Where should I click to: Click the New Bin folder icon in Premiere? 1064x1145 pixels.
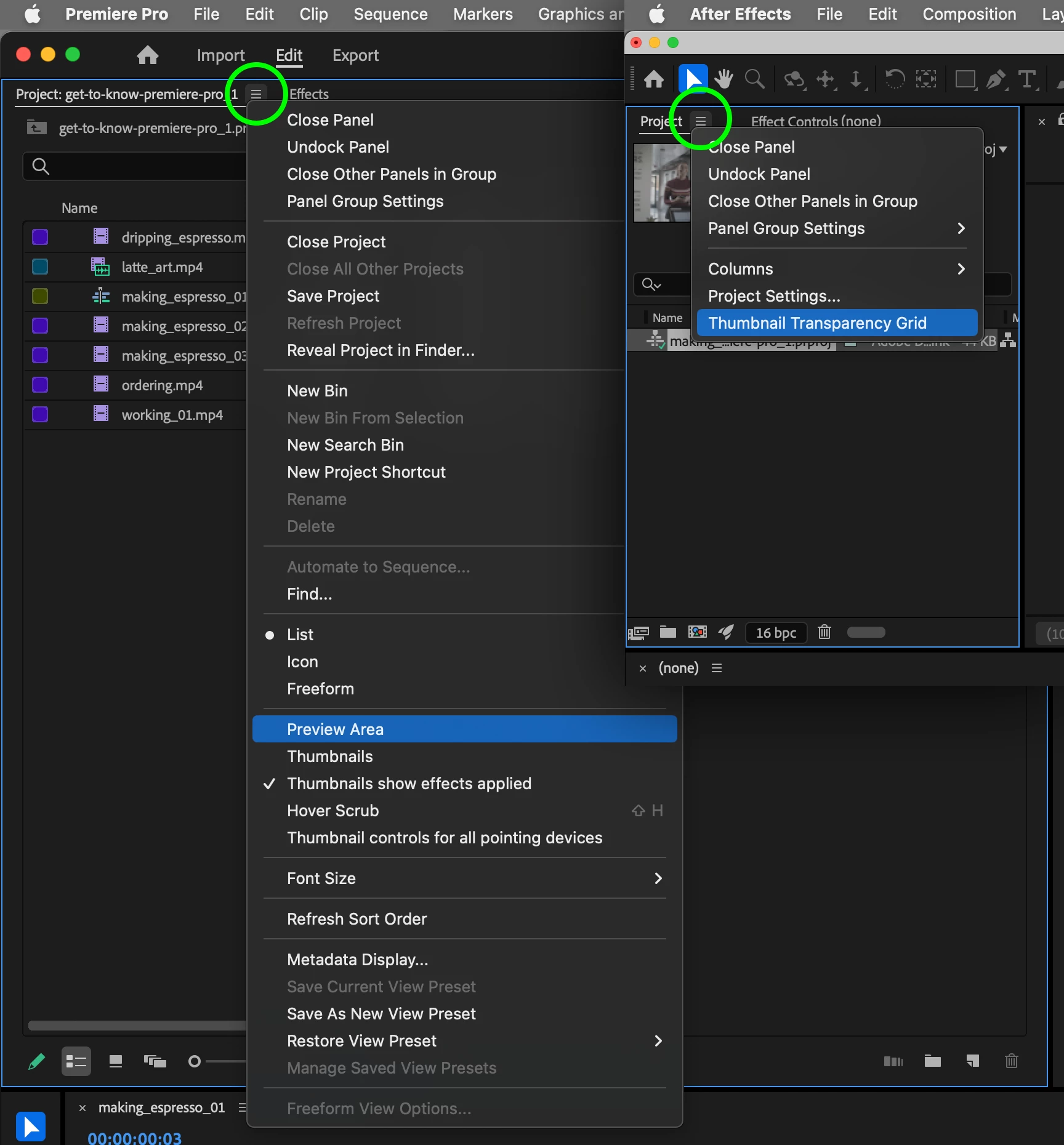[x=933, y=1061]
